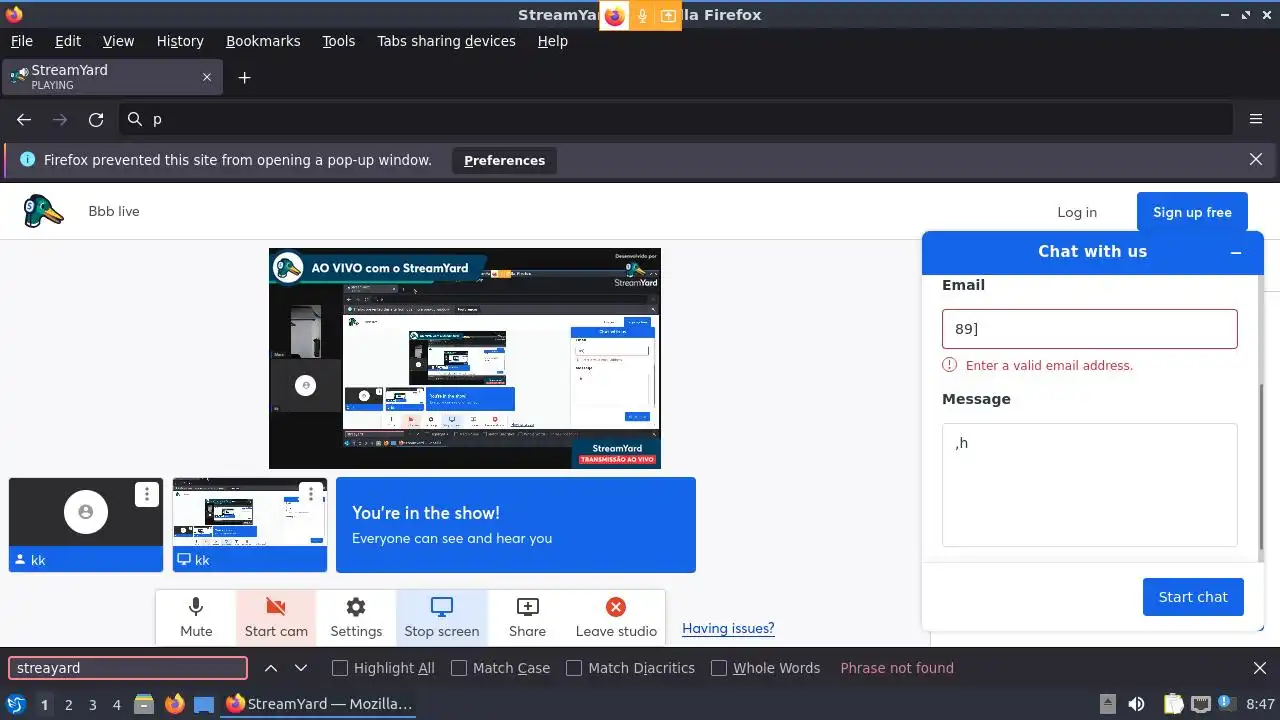Open the Help menu
1280x720 pixels.
tap(552, 41)
